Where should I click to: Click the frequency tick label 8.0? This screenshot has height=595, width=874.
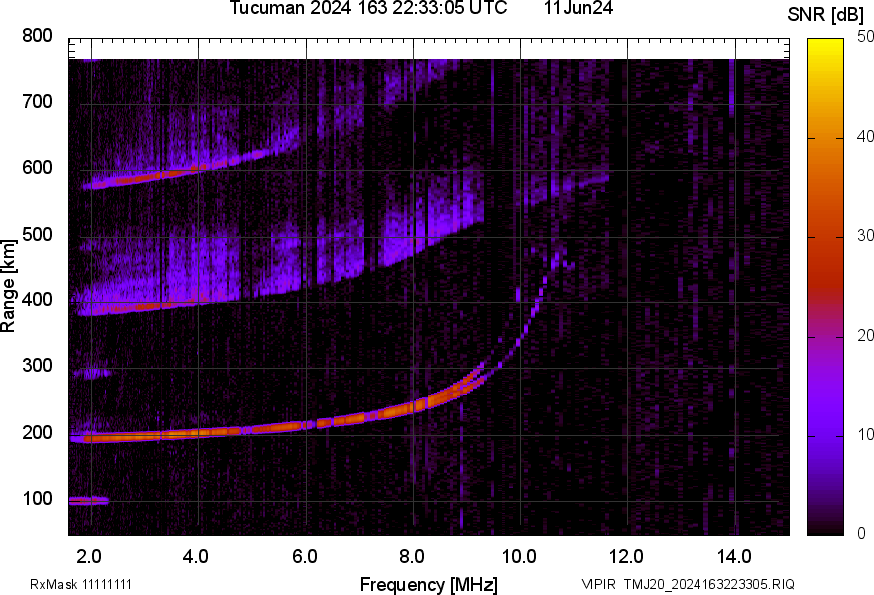click(412, 557)
